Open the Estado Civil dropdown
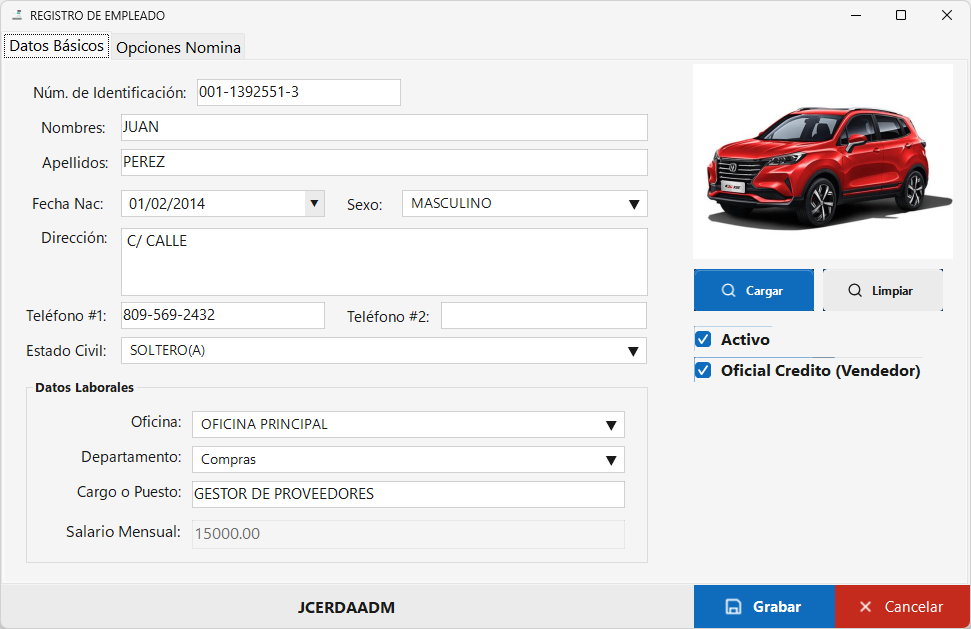This screenshot has height=629, width=971. [x=633, y=351]
